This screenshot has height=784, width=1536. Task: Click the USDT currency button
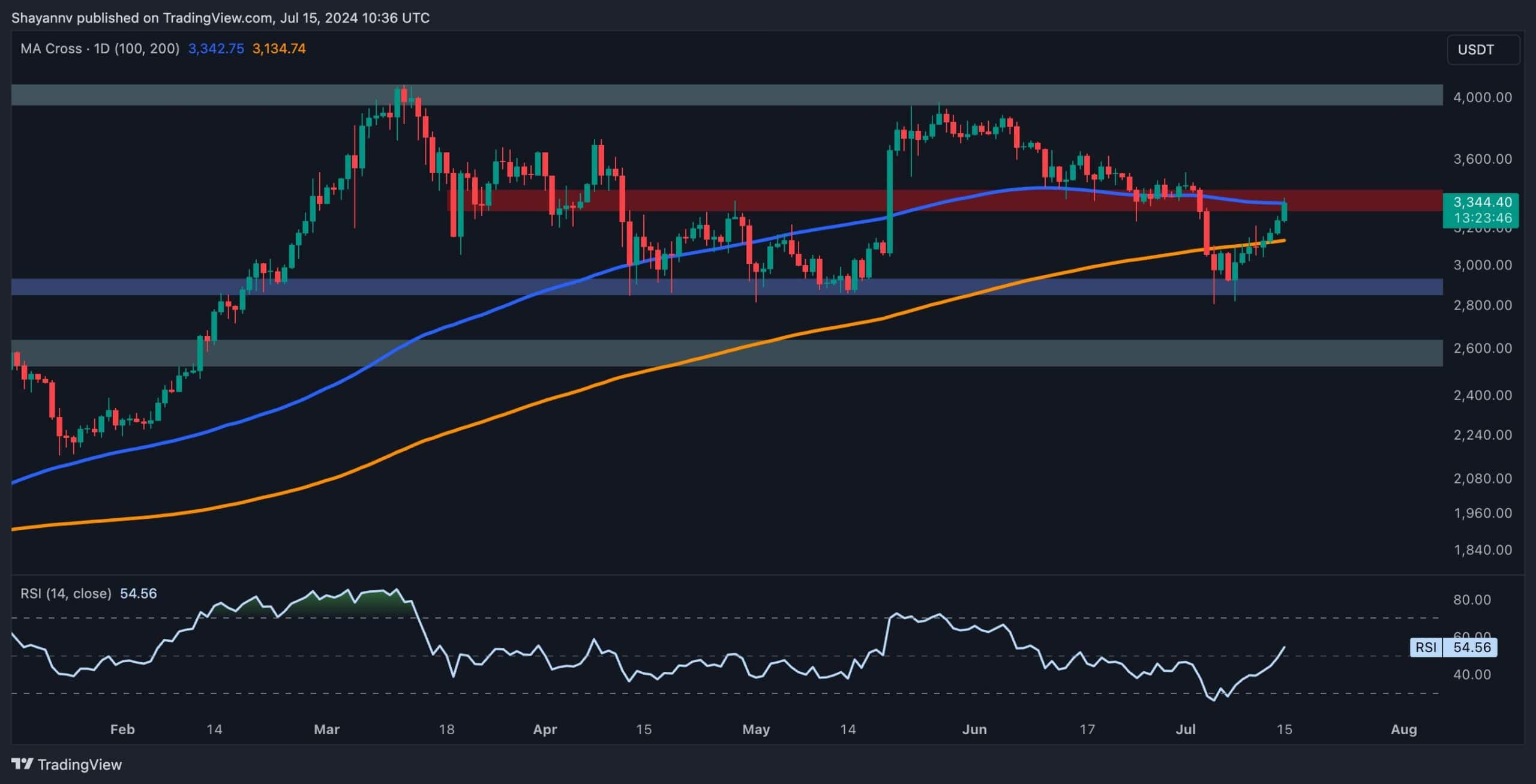pos(1483,50)
